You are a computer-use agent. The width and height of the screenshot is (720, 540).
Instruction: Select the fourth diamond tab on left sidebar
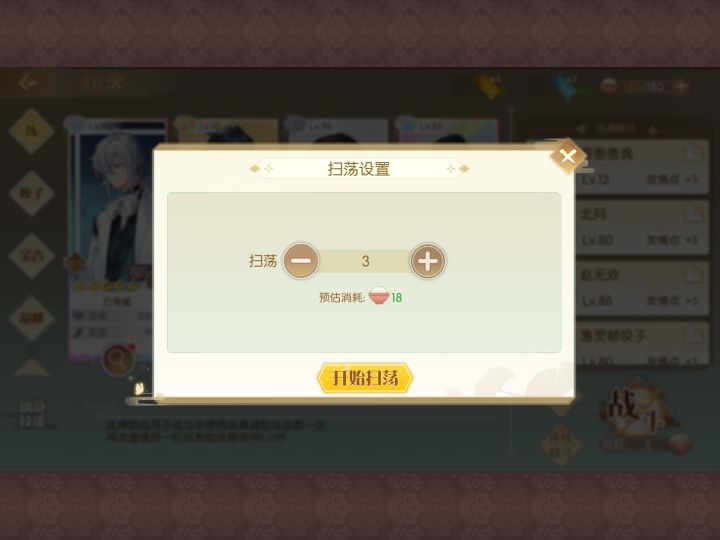tap(31, 318)
